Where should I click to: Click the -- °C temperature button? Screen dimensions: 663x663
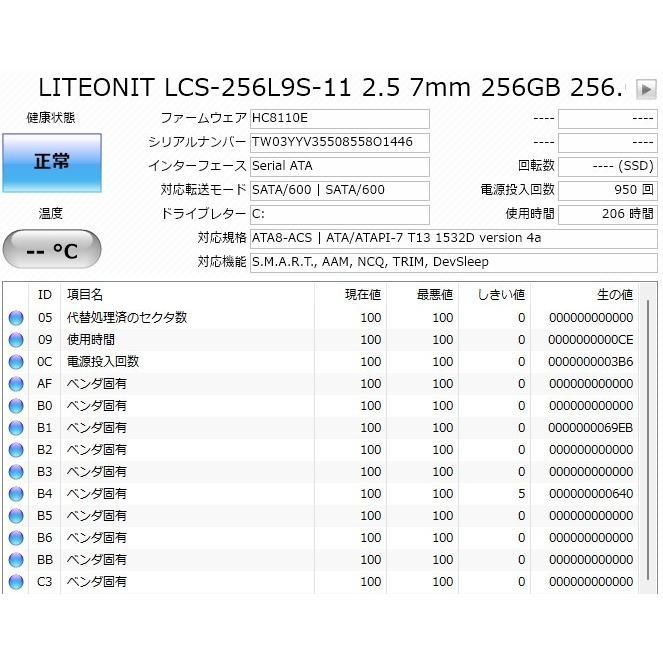(52, 249)
